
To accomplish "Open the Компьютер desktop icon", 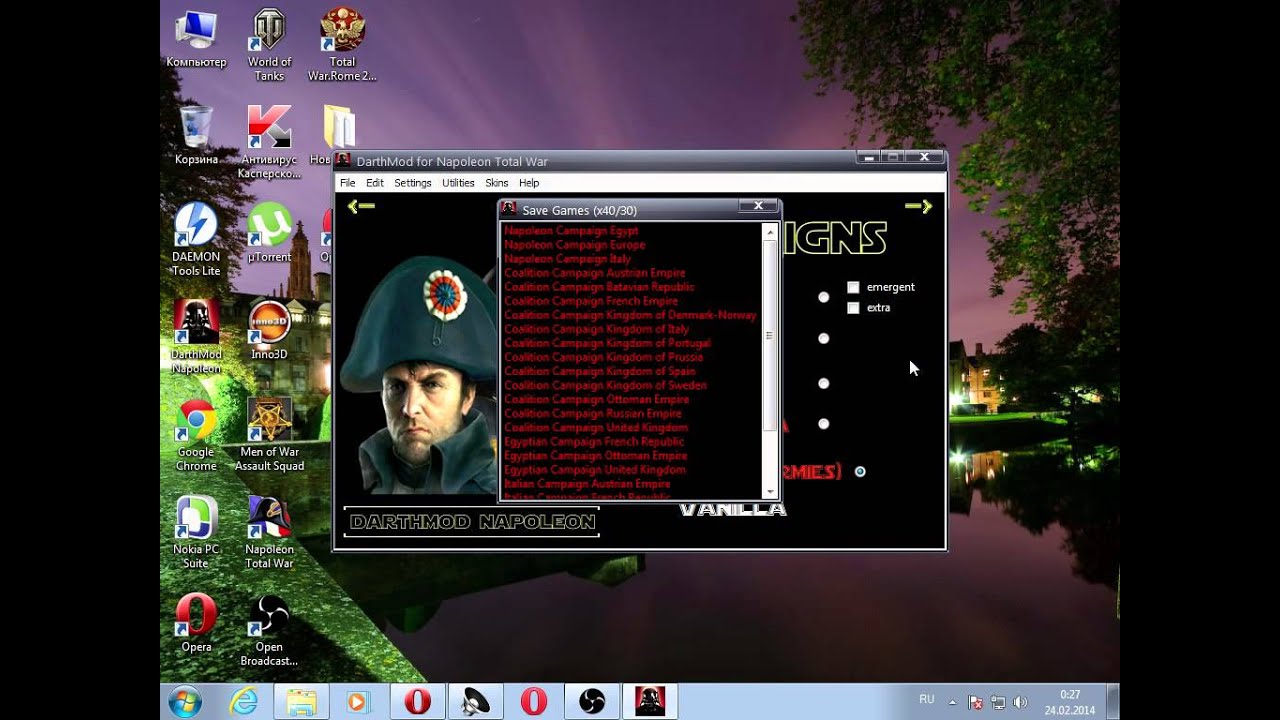I will 196,38.
